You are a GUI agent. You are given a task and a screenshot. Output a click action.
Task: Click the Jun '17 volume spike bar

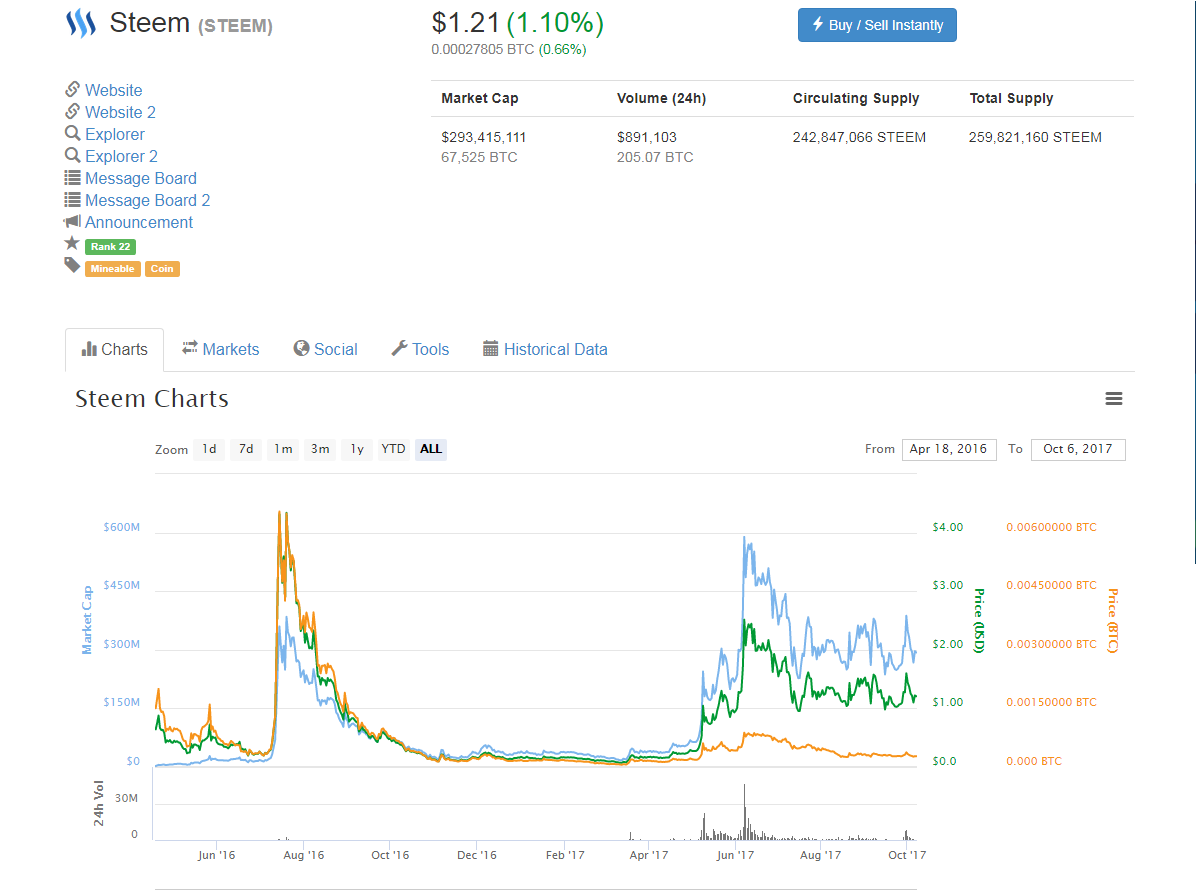(744, 812)
